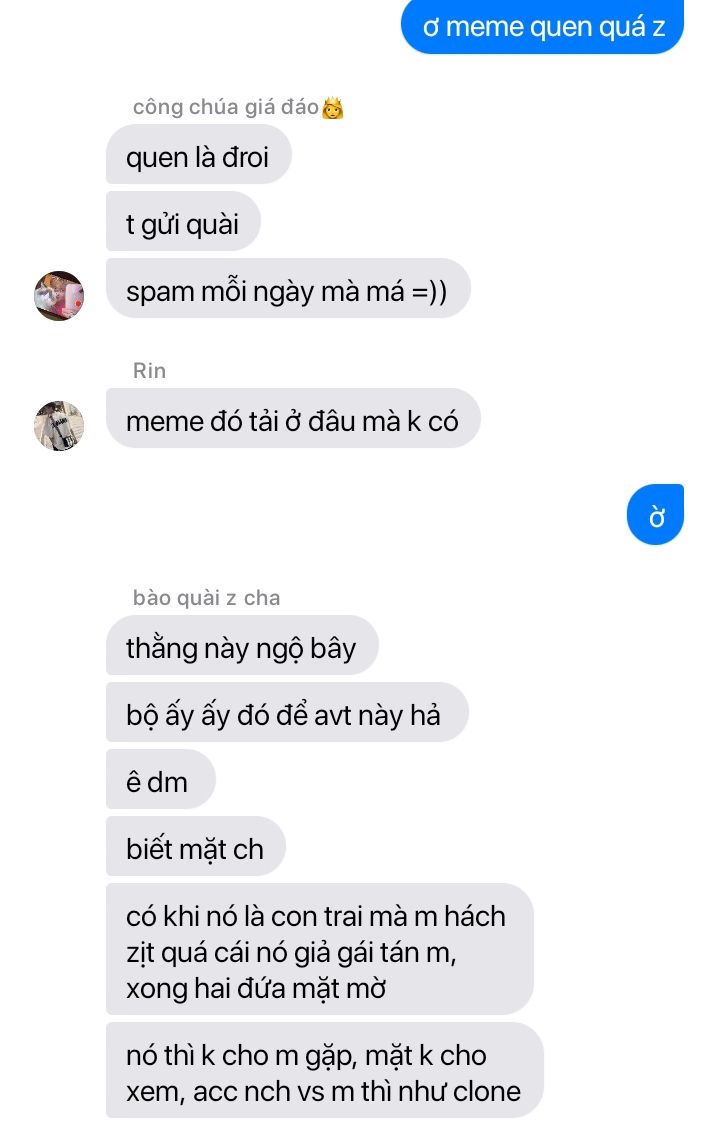Open the avatar next to the spam message
Image resolution: width=720 pixels, height=1122 pixels.
59,296
